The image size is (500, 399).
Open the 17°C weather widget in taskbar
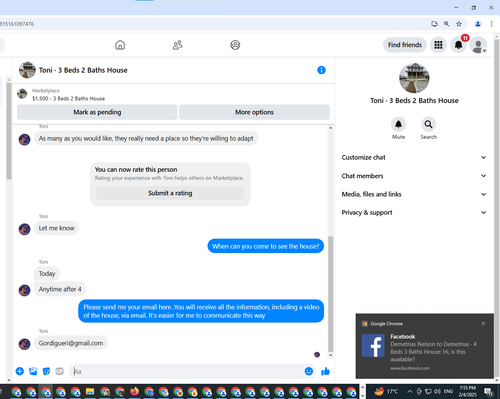coord(386,391)
